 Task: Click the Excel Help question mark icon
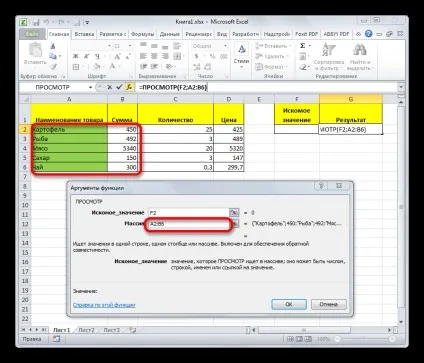(x=368, y=34)
